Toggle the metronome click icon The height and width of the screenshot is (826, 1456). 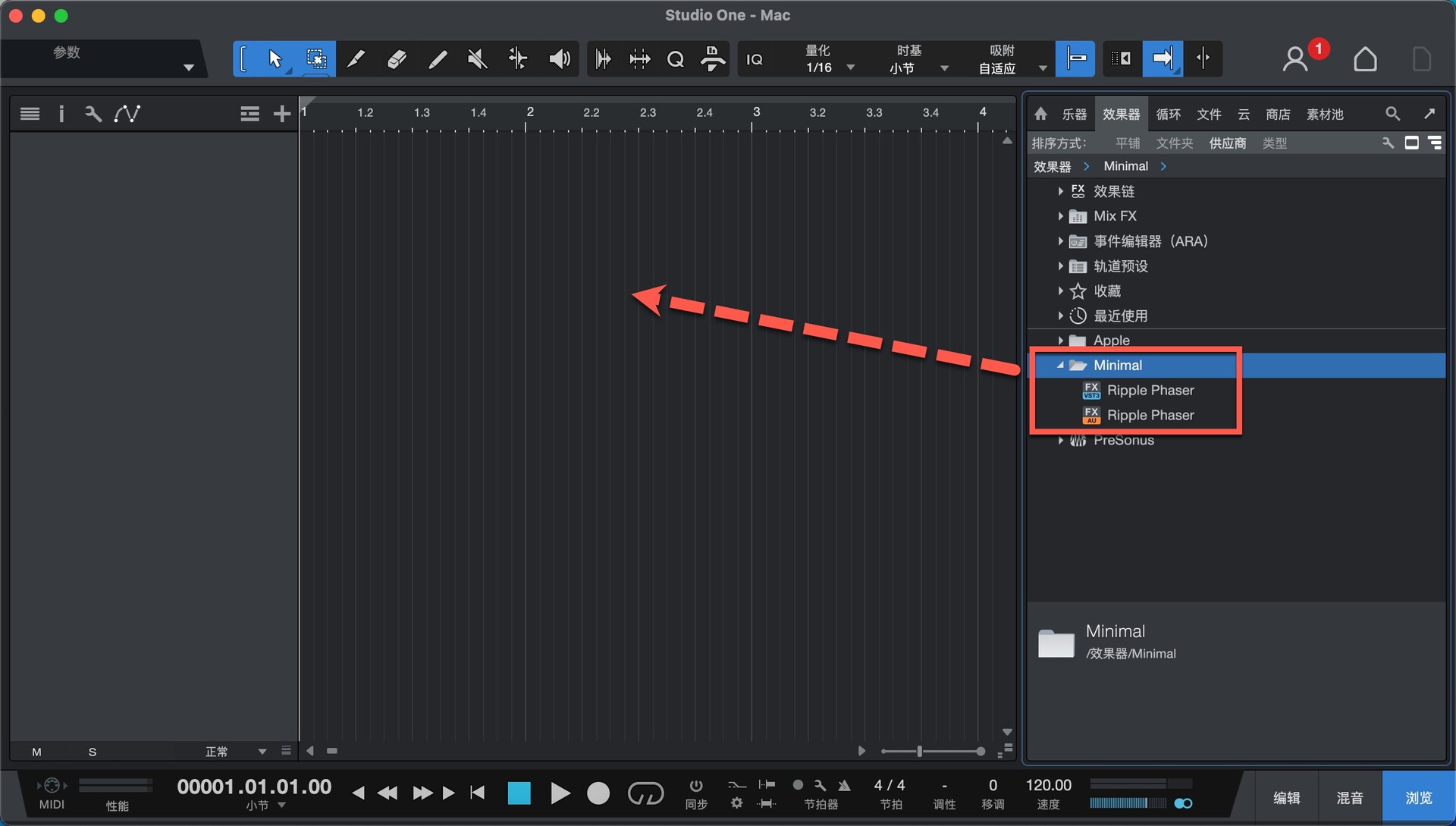click(x=844, y=786)
